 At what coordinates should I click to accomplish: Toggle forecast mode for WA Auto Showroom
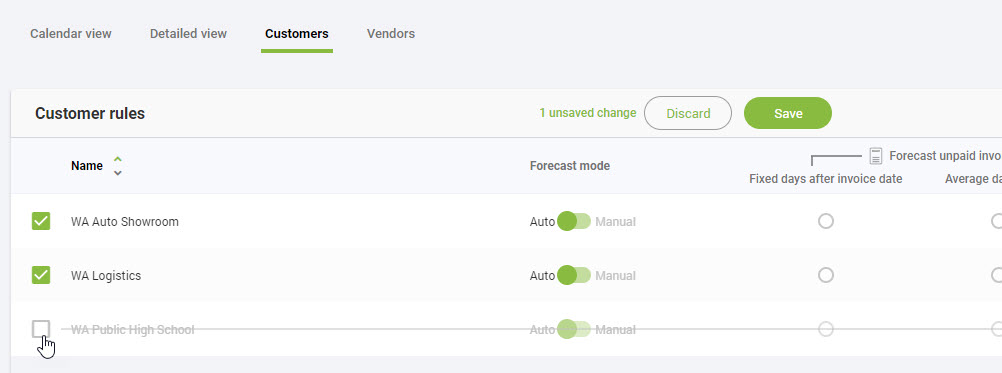pos(574,222)
